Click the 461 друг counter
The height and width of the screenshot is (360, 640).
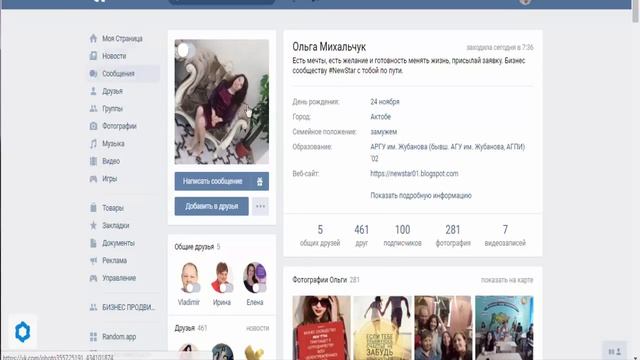(x=362, y=235)
